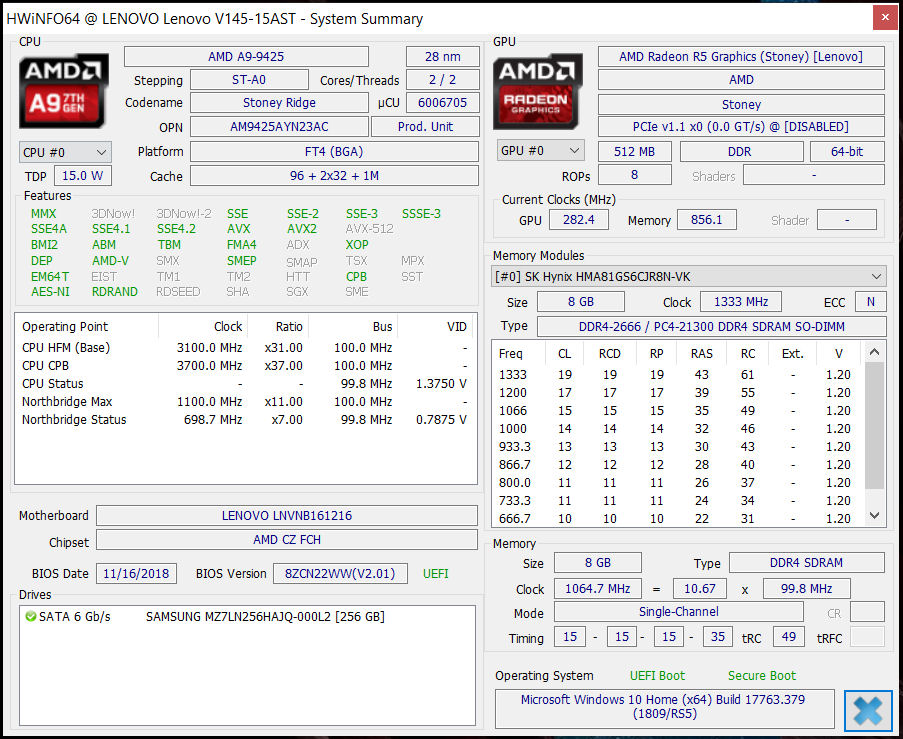This screenshot has width=903, height=739.
Task: Click the UEFI label beside BIOS Version
Action: (435, 574)
